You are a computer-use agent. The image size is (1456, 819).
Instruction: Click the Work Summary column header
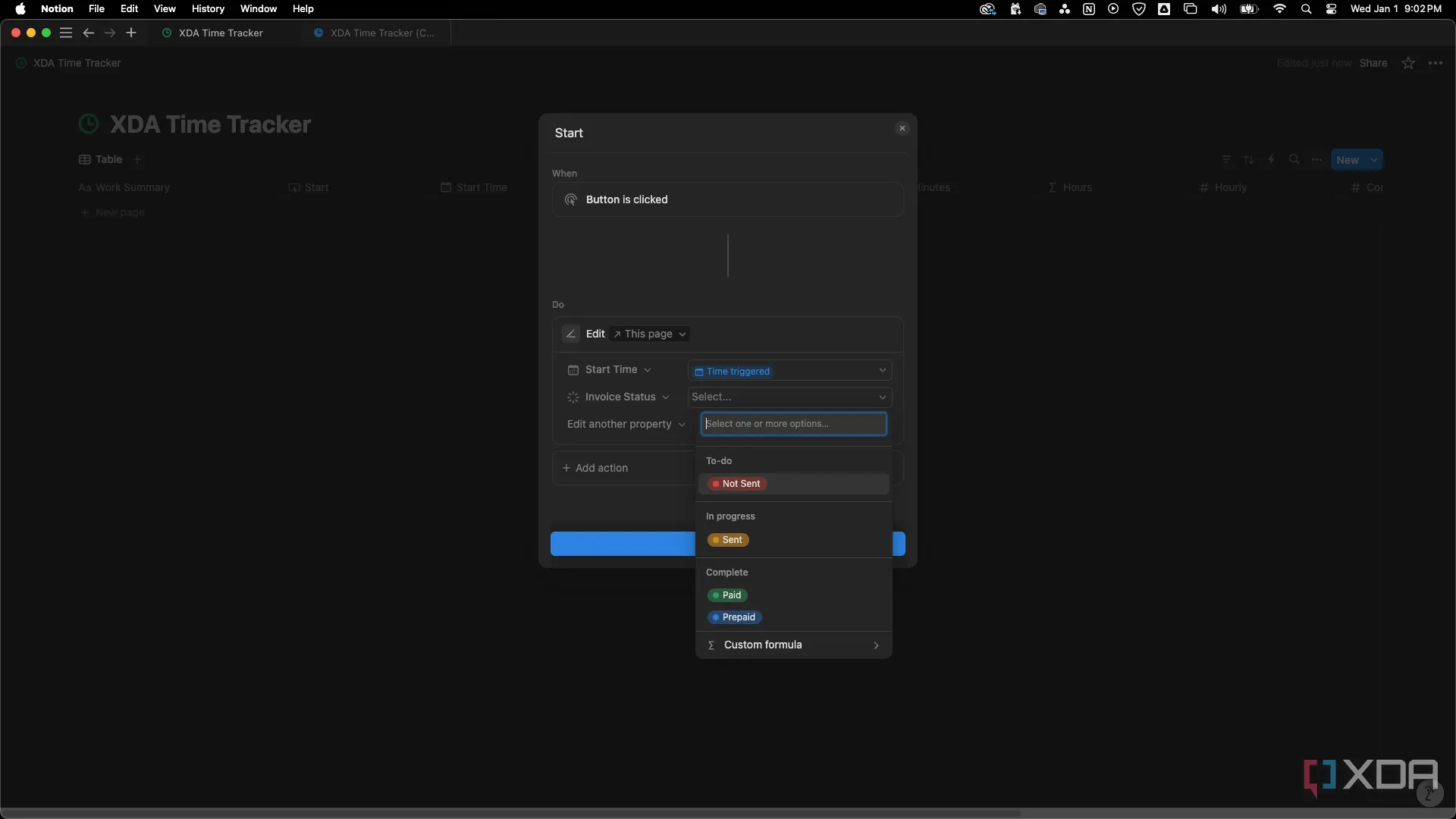(x=124, y=187)
